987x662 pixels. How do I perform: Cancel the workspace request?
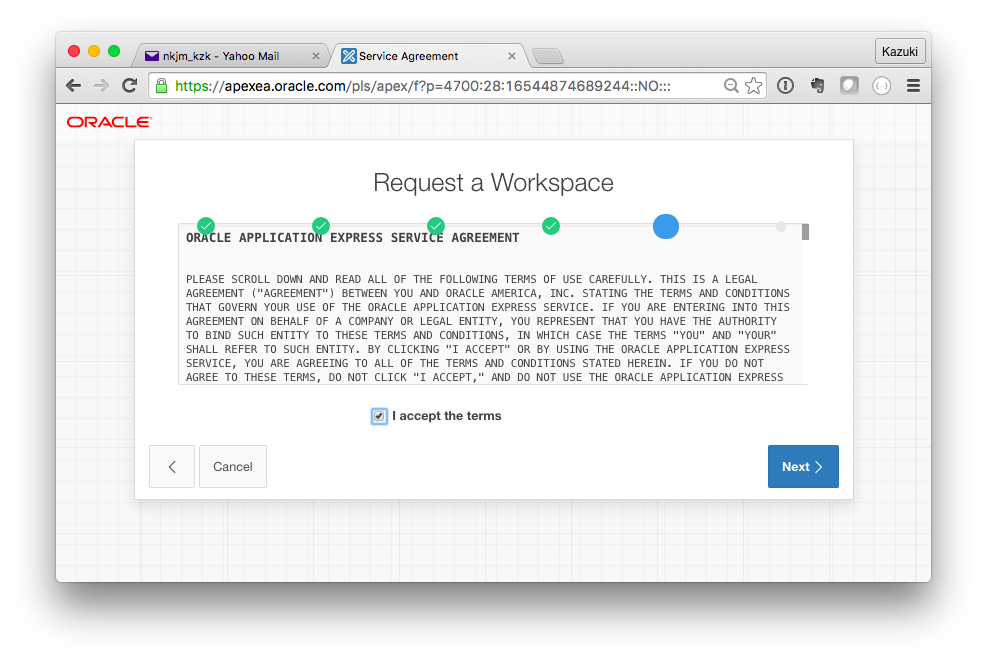(x=233, y=466)
